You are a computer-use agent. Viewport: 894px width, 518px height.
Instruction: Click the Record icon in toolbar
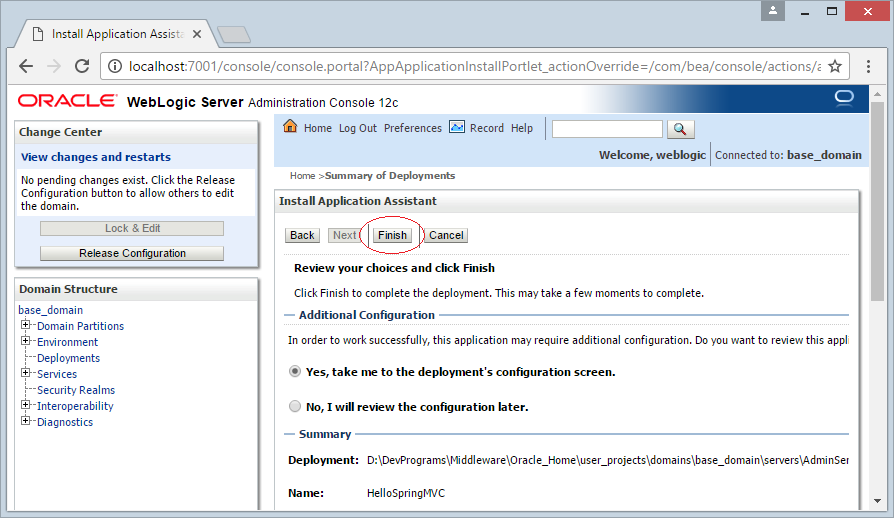point(457,127)
